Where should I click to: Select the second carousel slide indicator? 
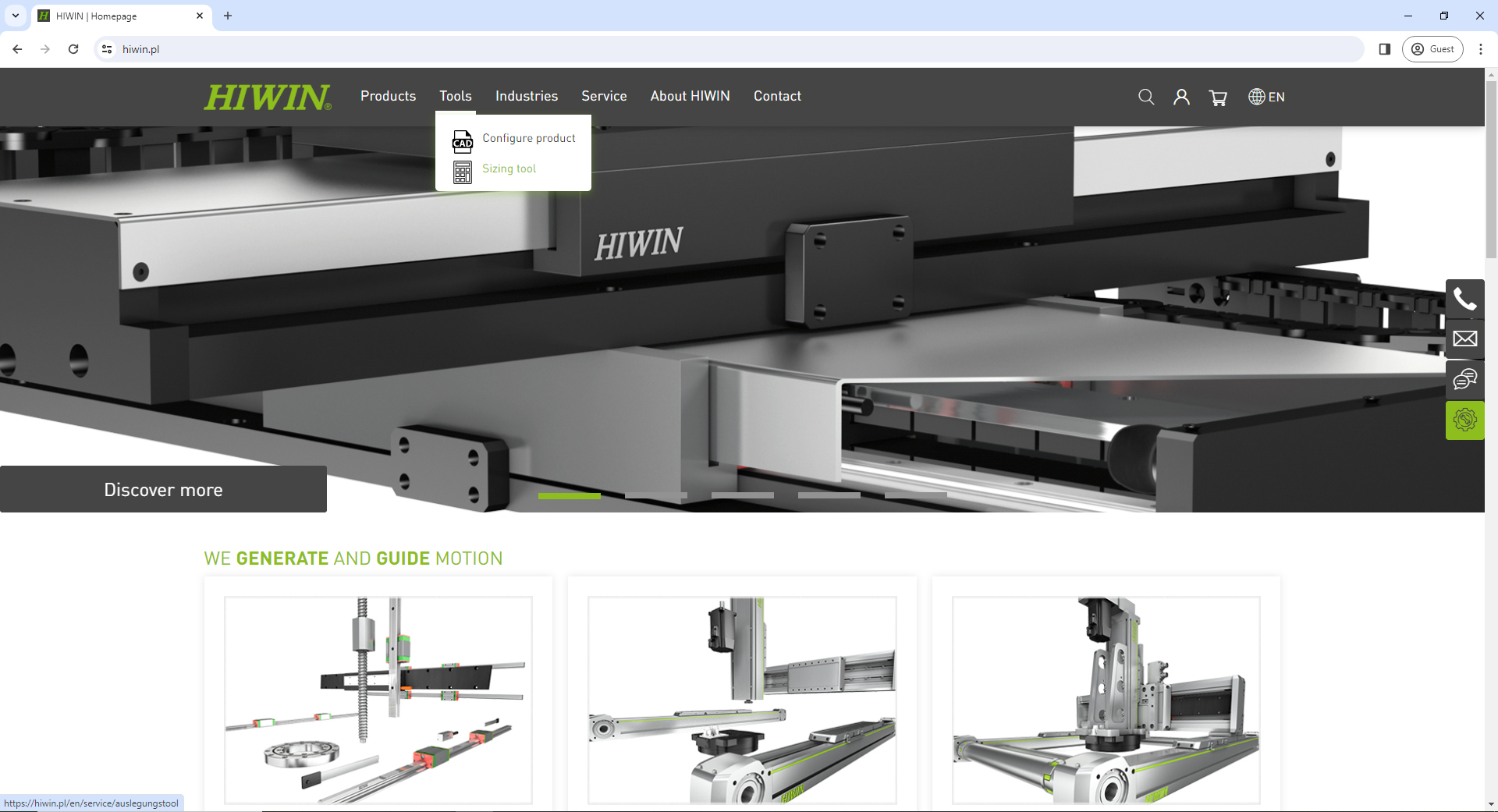pos(656,495)
